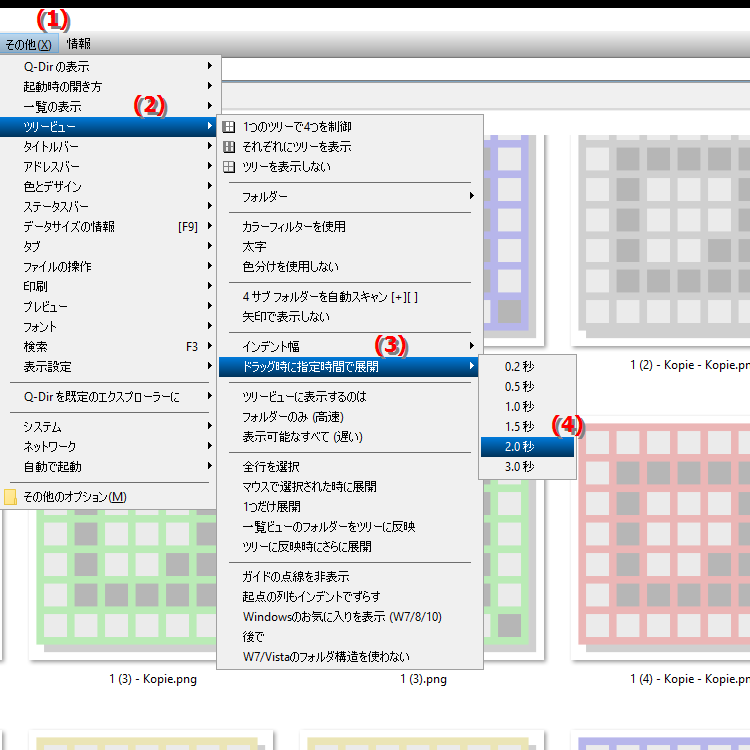Toggle 1つだけ展開
The image size is (750, 750).
(x=350, y=507)
